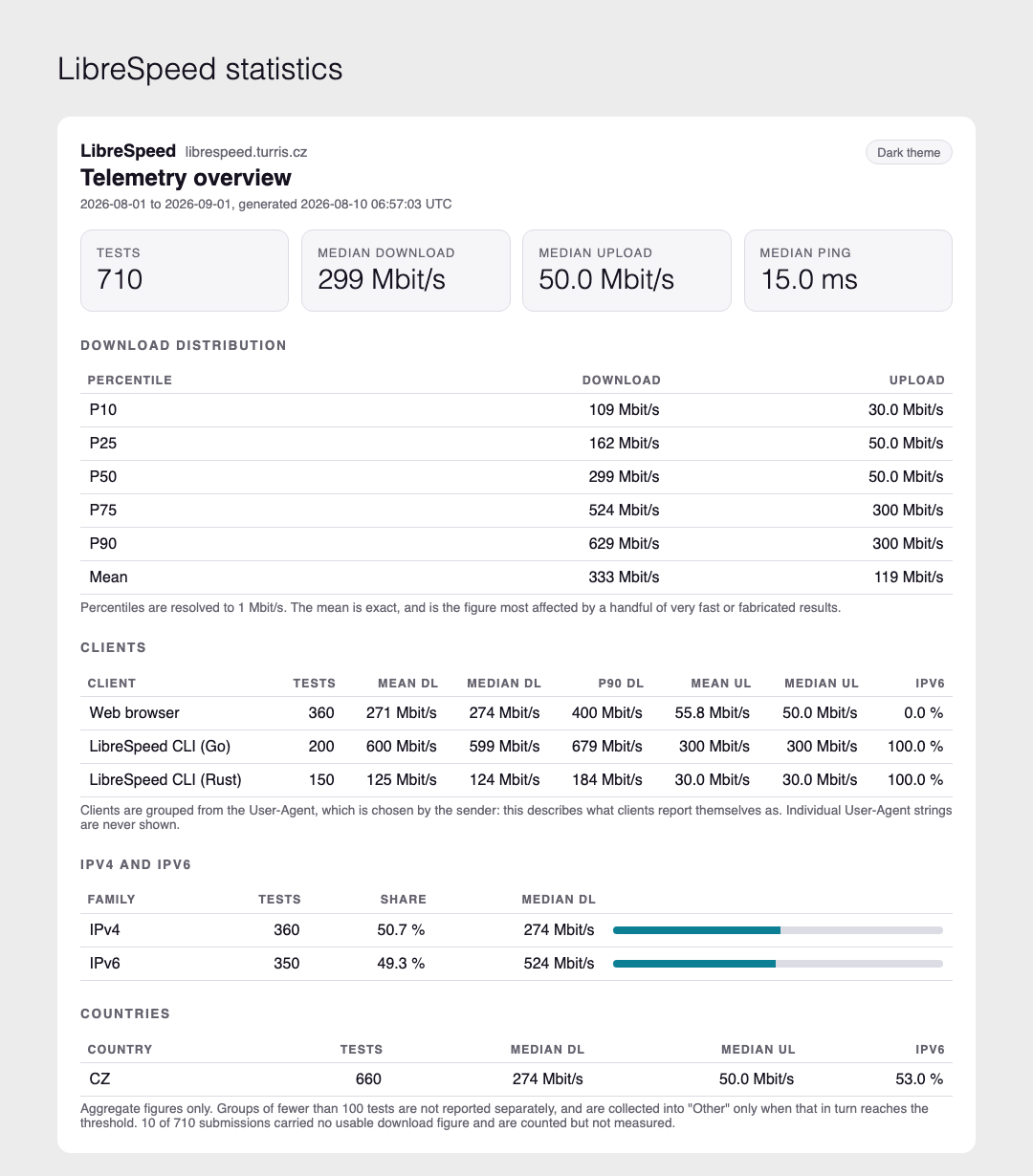Click the Median DL header in Clients table

[504, 684]
